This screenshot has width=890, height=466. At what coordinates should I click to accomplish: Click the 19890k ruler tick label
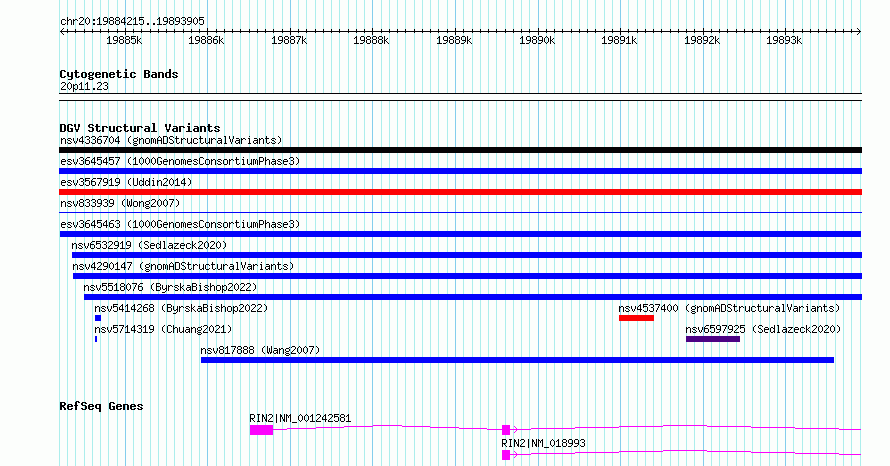pyautogui.click(x=537, y=40)
